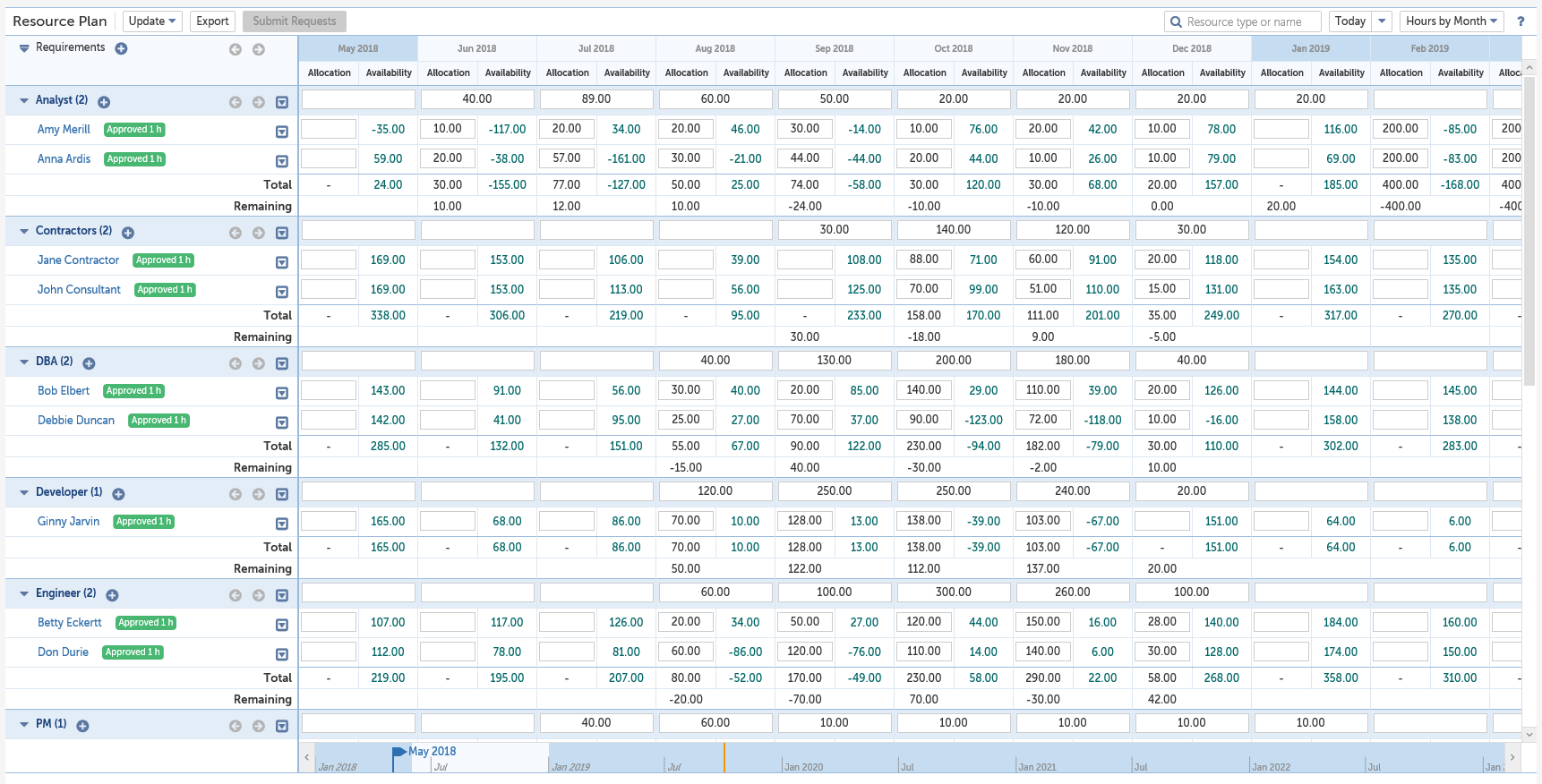The height and width of the screenshot is (784, 1542).
Task: Select the May 2018 column header
Action: point(358,48)
